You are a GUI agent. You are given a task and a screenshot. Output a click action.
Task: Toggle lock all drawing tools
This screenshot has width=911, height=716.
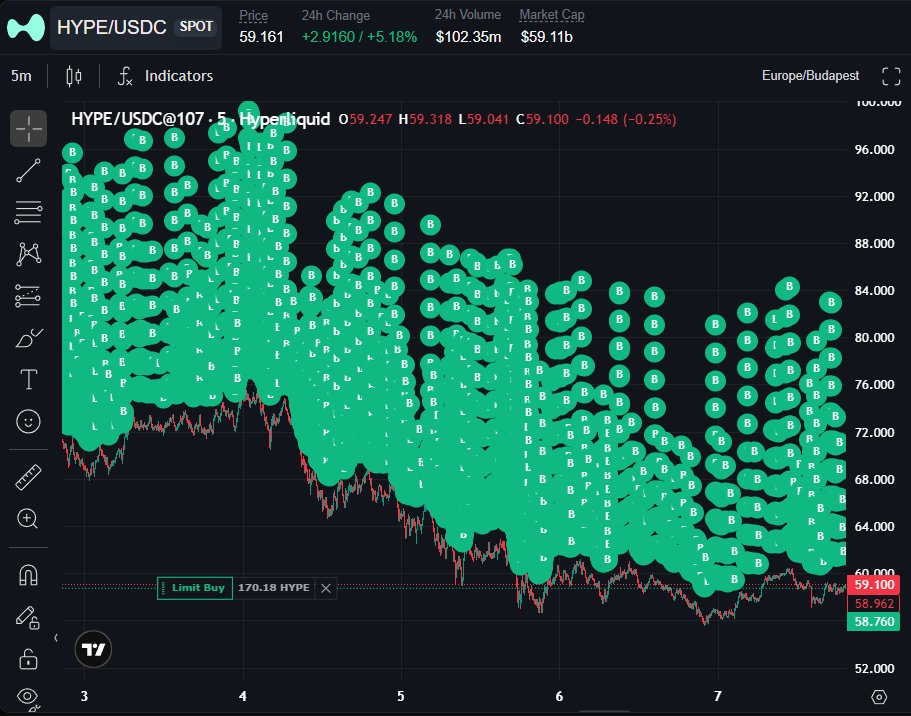point(28,659)
